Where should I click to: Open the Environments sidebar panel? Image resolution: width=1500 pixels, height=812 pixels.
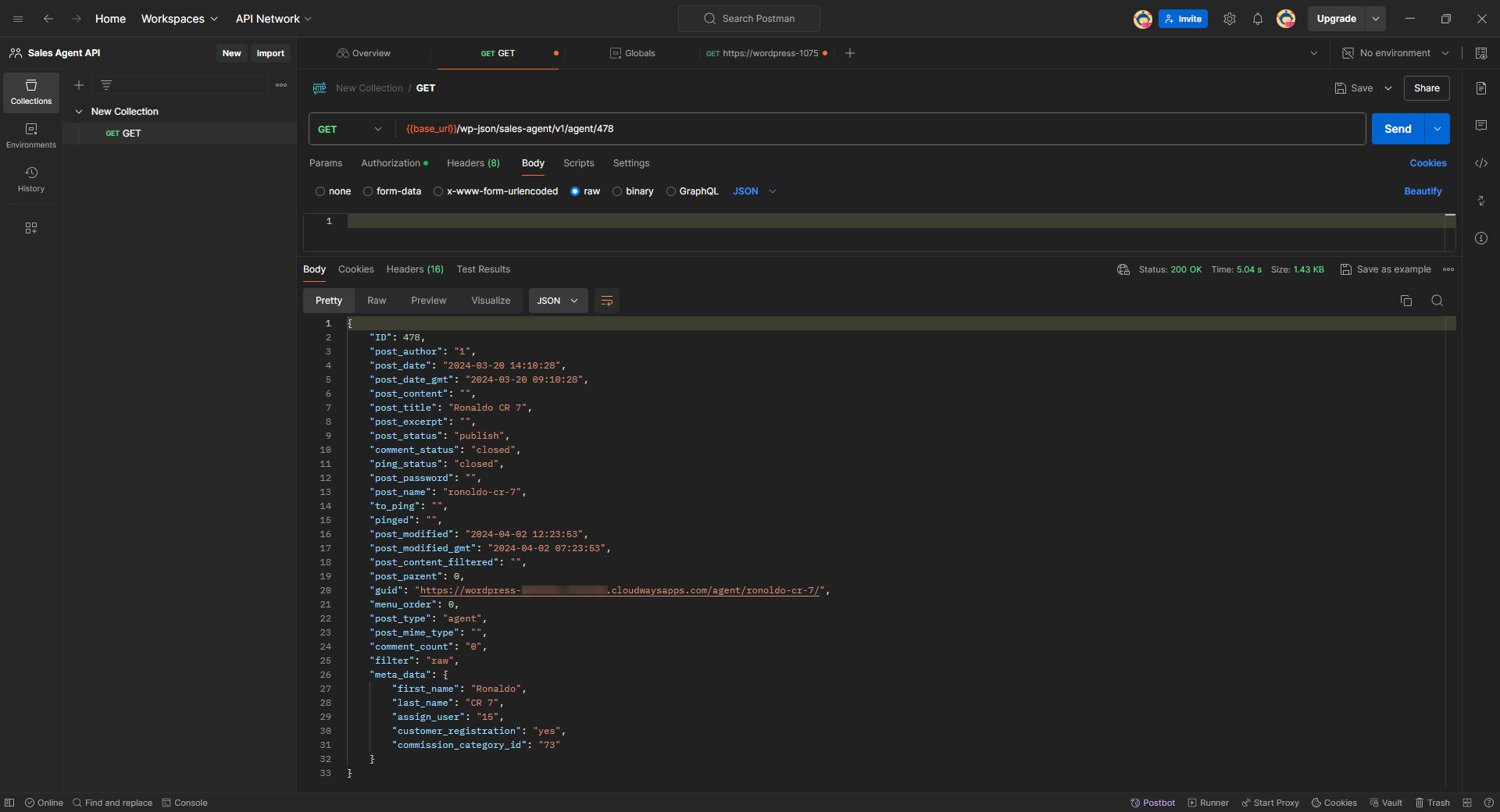point(31,136)
